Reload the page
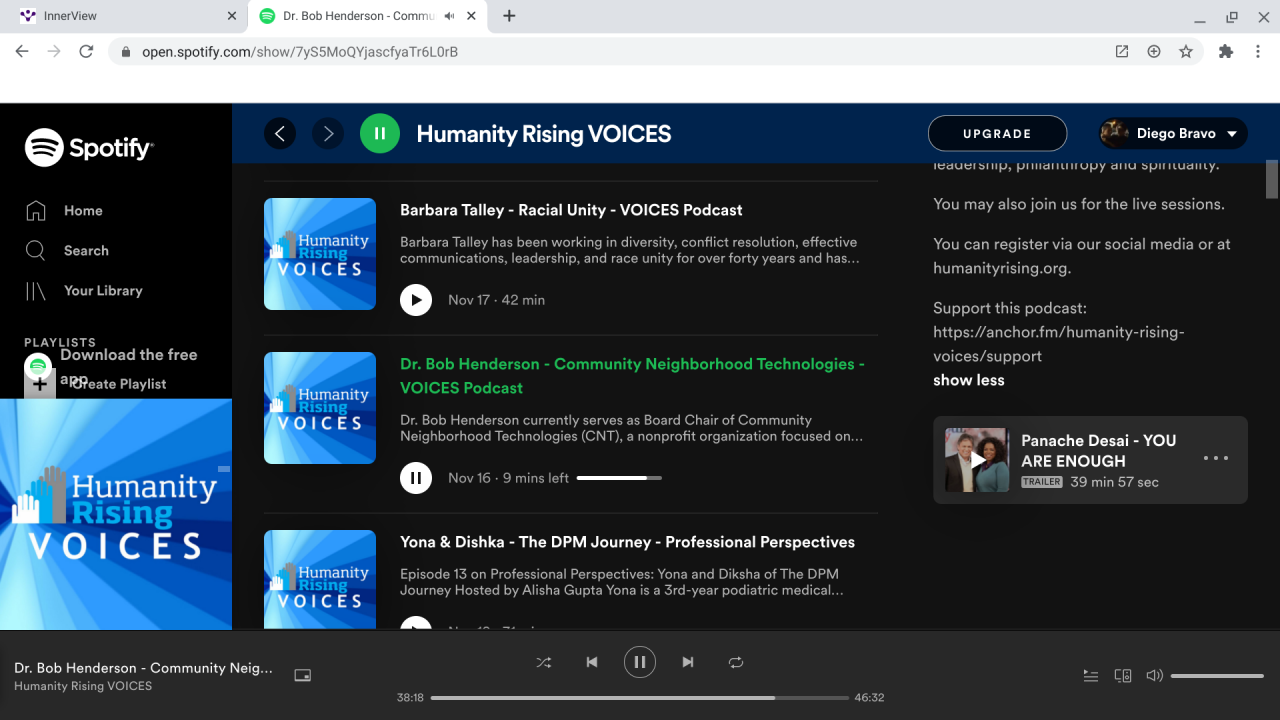This screenshot has height=720, width=1280. tap(86, 52)
